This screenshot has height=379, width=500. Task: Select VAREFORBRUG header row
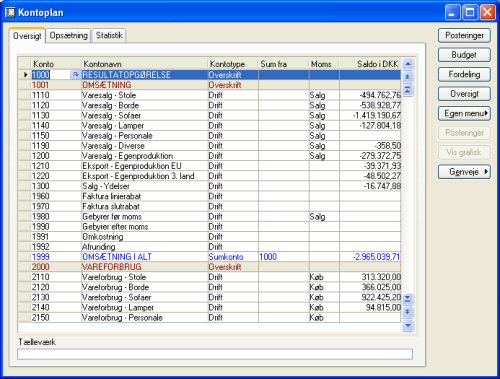pyautogui.click(x=210, y=267)
